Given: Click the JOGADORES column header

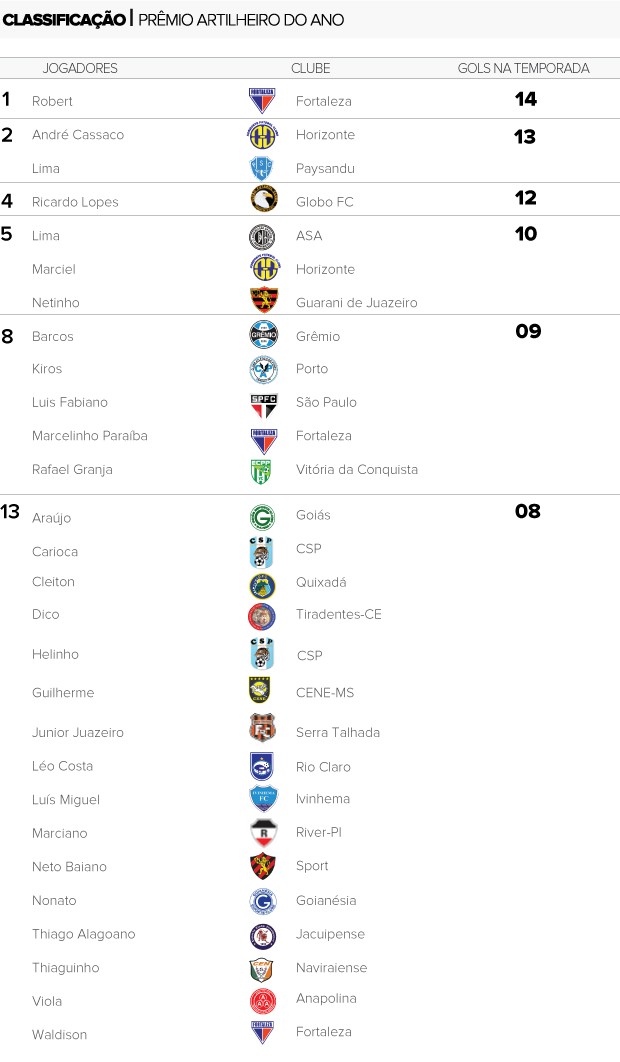Looking at the screenshot, I should coord(80,68).
